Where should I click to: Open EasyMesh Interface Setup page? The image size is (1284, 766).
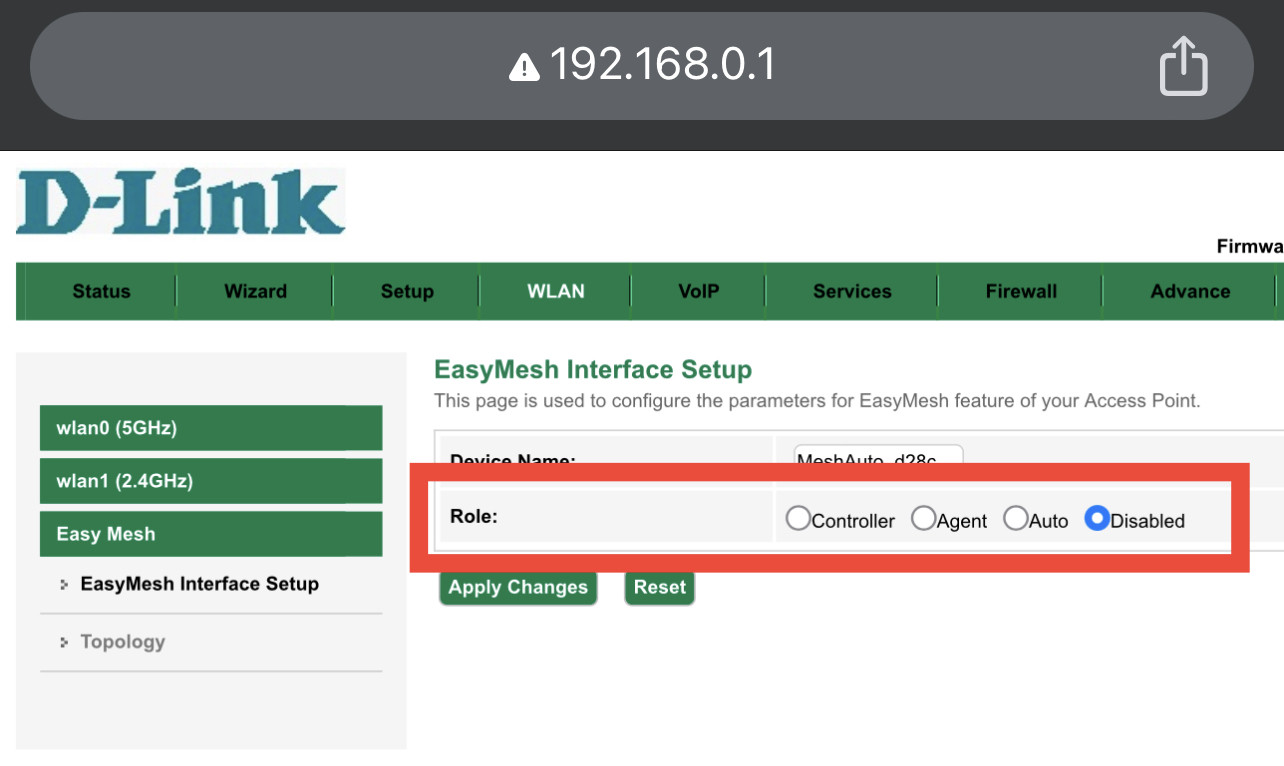click(x=199, y=584)
